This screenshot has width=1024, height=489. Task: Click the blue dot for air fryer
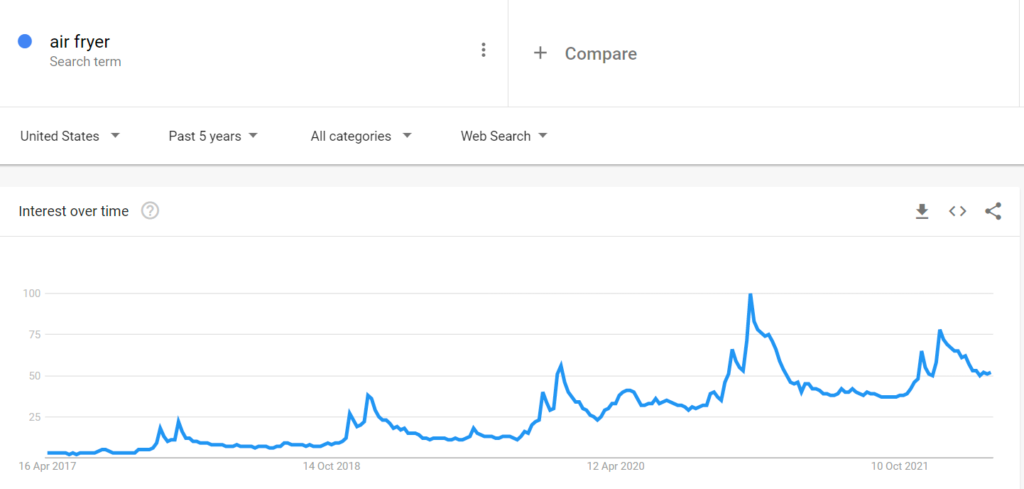point(25,42)
